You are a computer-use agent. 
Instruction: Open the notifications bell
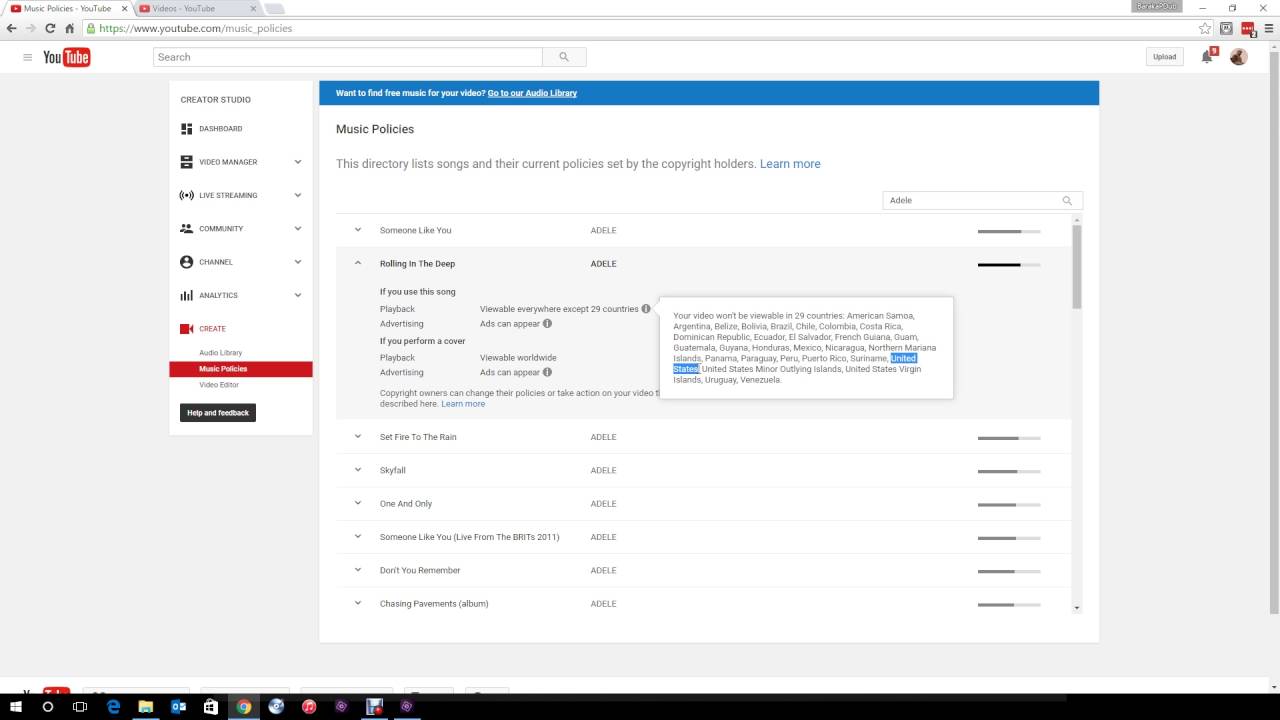(x=1207, y=57)
